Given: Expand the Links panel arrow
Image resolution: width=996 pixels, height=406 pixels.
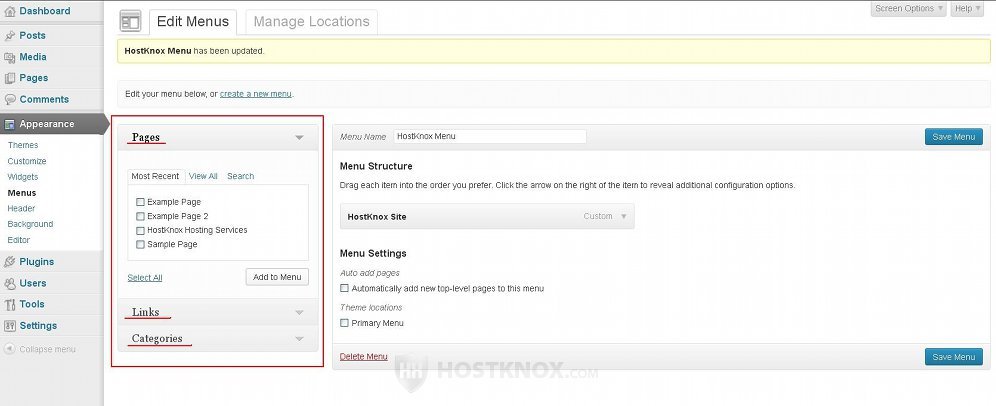Looking at the screenshot, I should pos(299,313).
